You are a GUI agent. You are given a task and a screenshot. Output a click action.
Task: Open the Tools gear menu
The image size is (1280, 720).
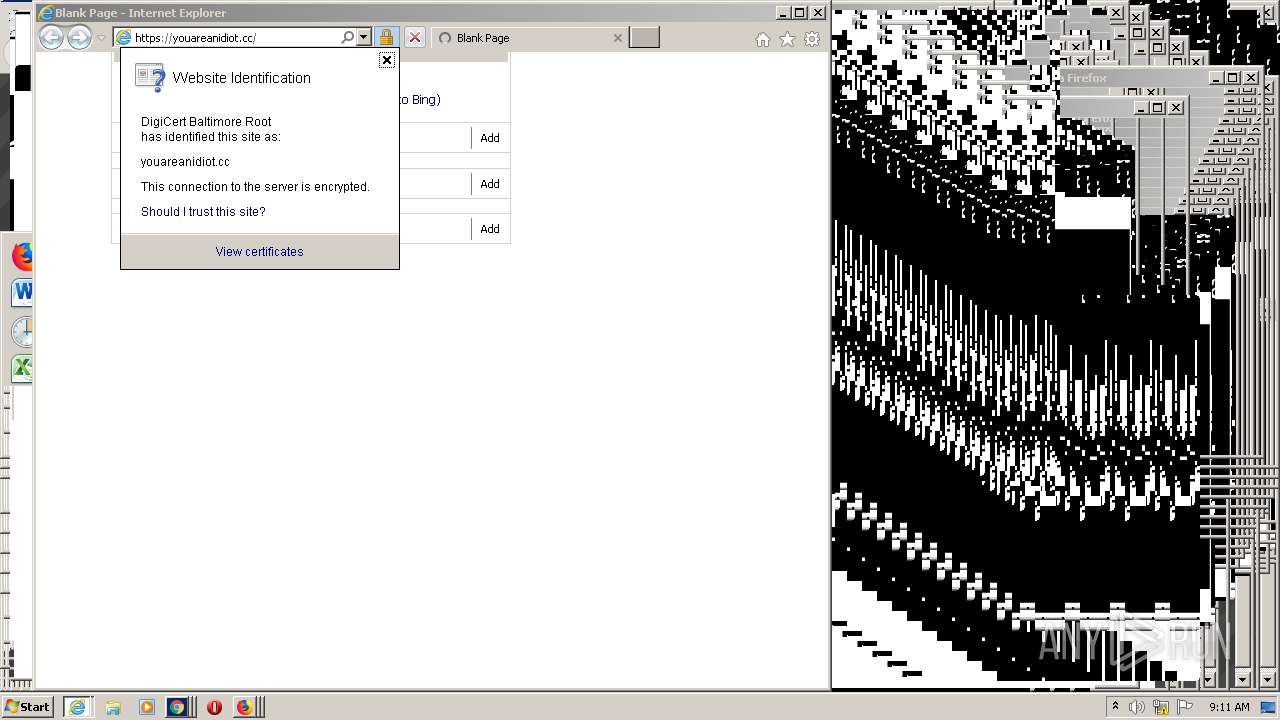[812, 39]
